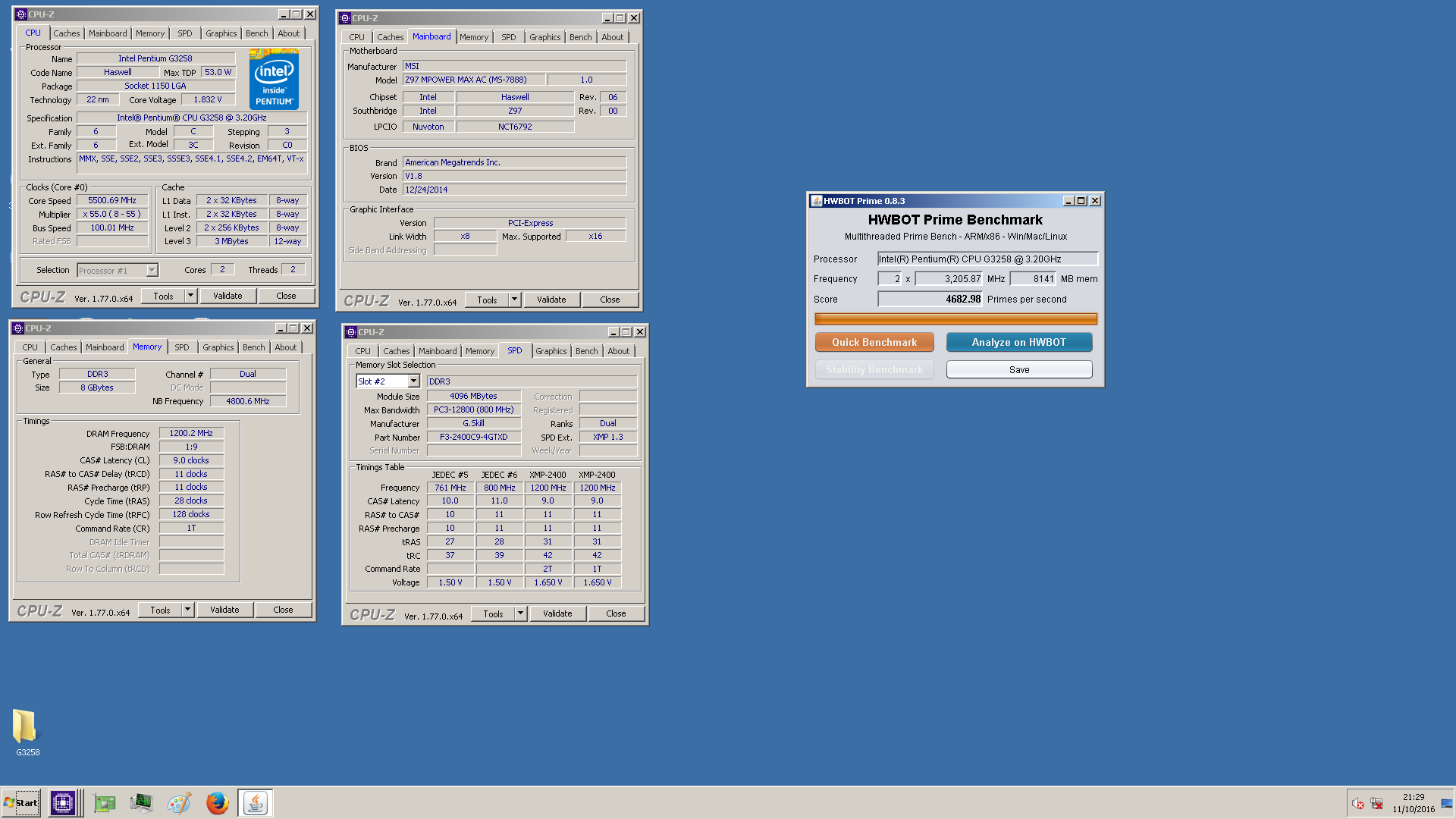Open Memory tab in SPD window
1456x819 pixels.
(480, 351)
